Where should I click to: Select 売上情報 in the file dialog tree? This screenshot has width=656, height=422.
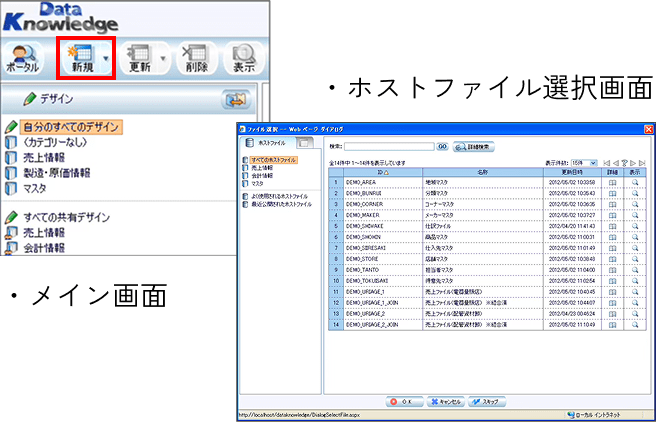click(x=262, y=168)
